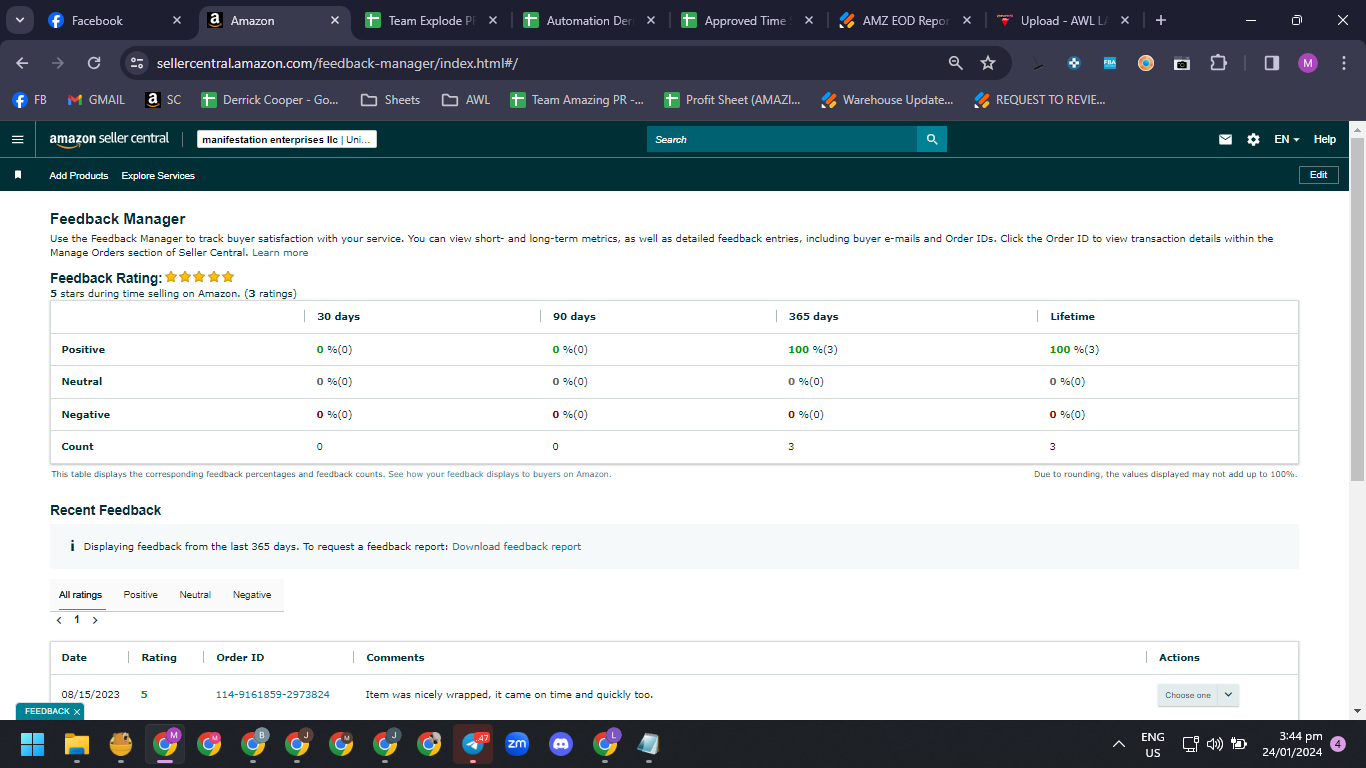The image size is (1366, 768).
Task: Open the Telegram app in the taskbar
Action: pos(473,744)
